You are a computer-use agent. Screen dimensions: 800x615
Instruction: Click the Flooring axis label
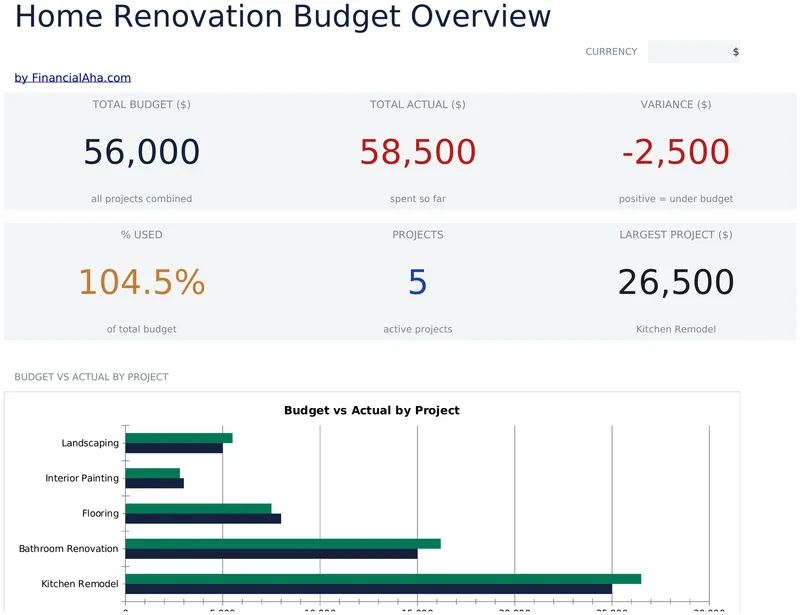pyautogui.click(x=100, y=513)
